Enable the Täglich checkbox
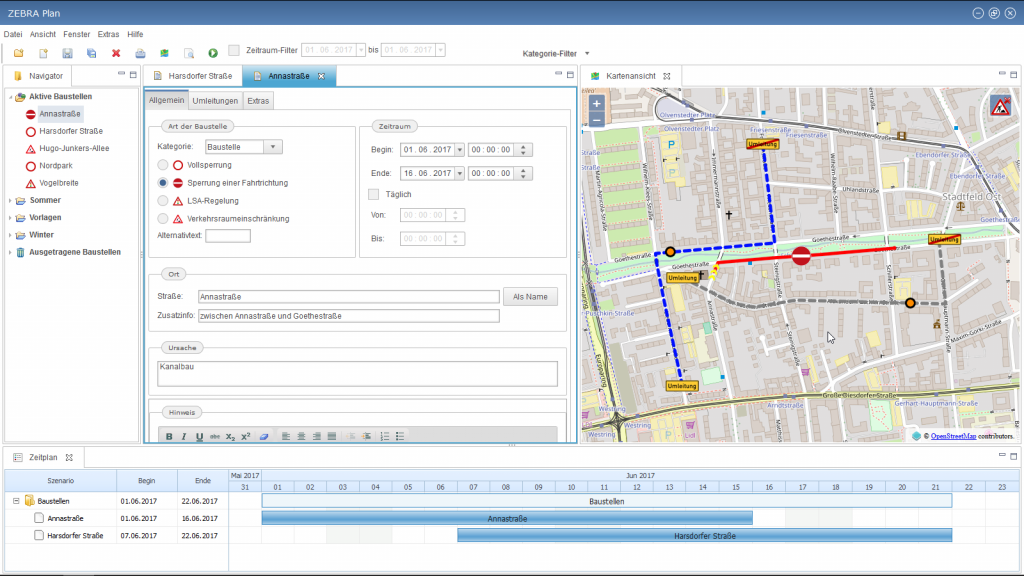The height and width of the screenshot is (576, 1024). point(374,194)
